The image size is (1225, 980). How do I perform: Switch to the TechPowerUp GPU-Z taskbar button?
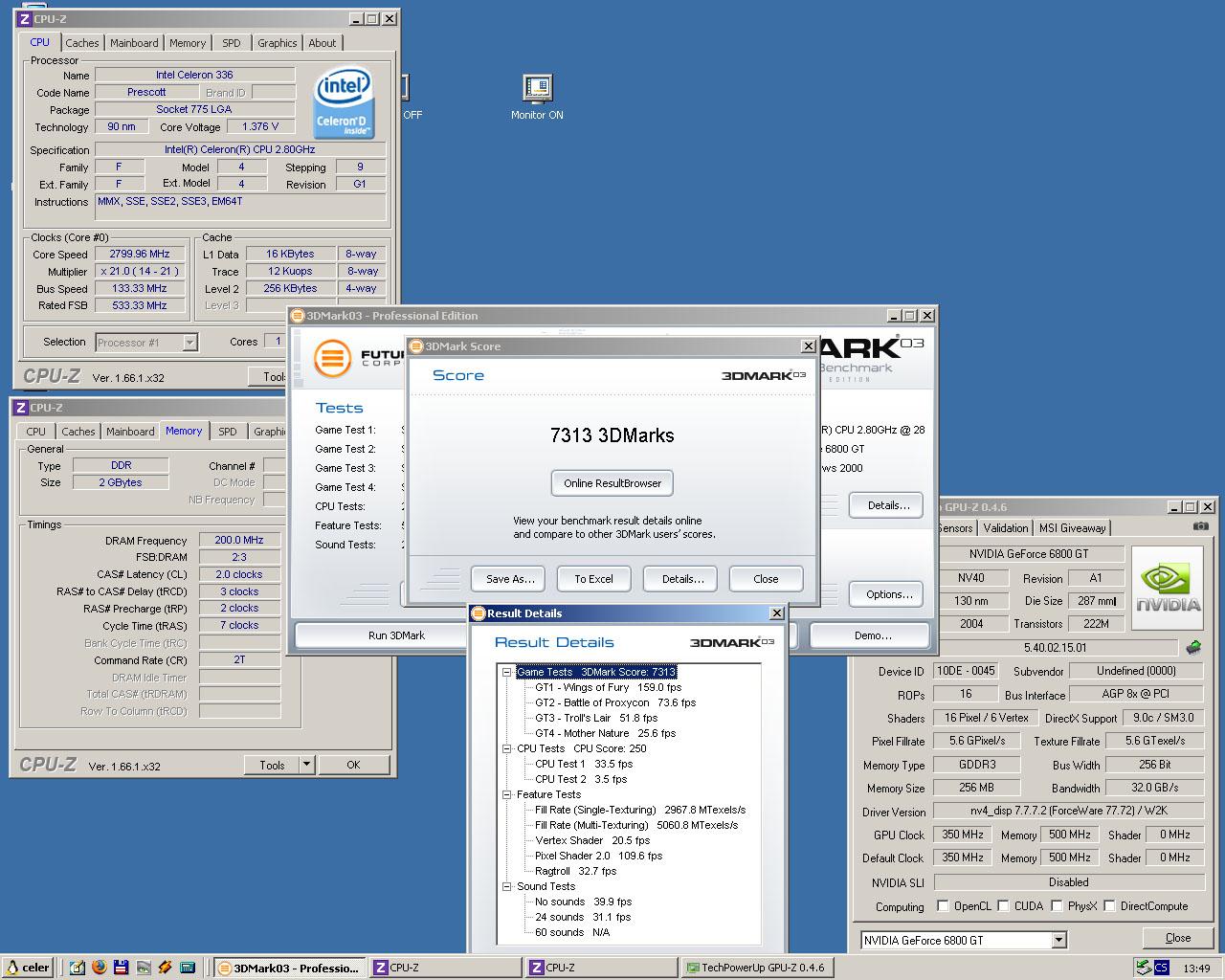click(x=757, y=968)
